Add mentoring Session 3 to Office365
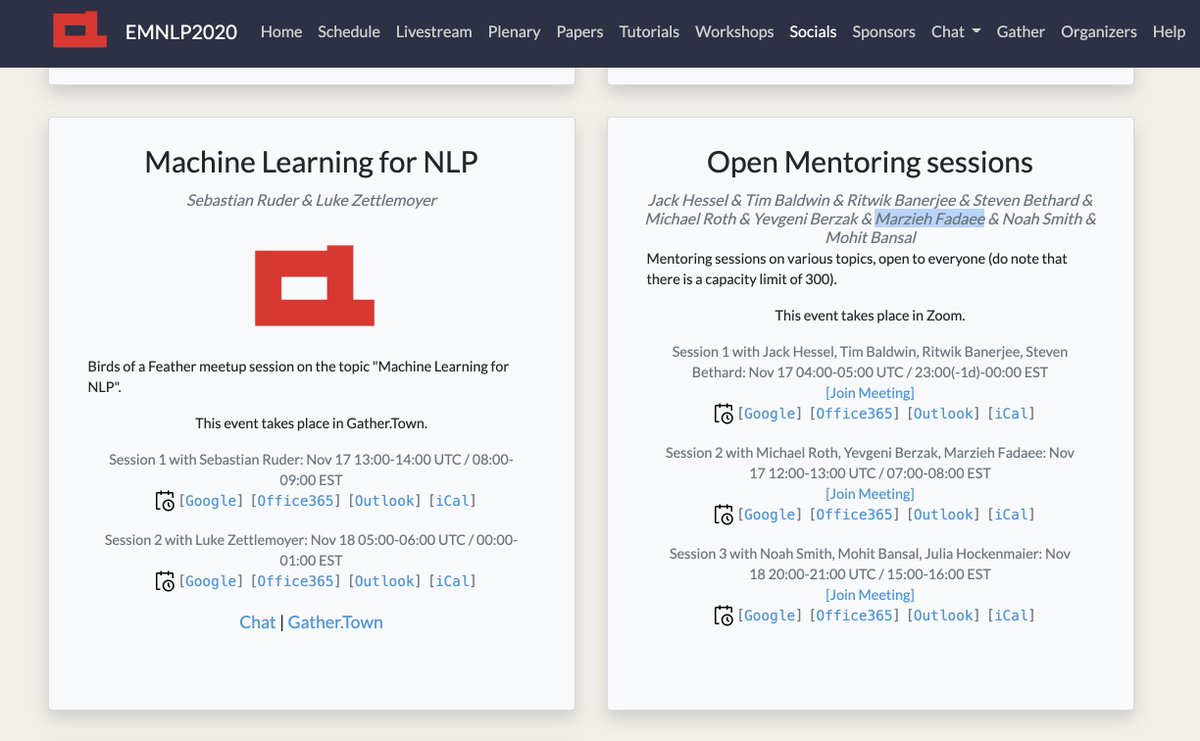1200x741 pixels. (855, 615)
